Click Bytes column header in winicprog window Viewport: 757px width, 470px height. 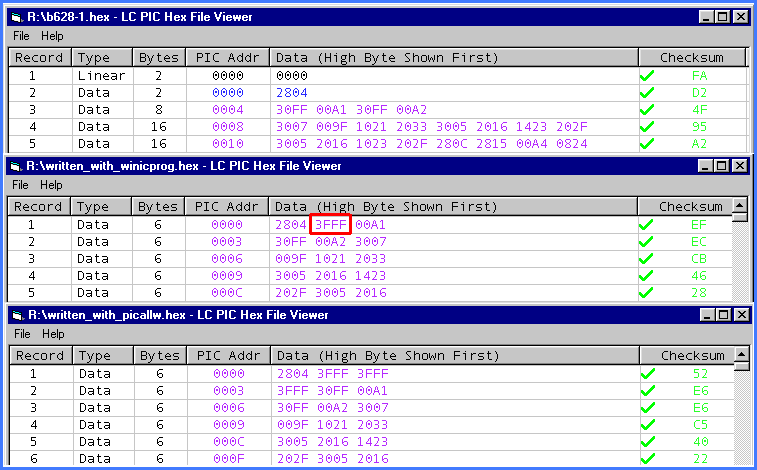(158, 207)
